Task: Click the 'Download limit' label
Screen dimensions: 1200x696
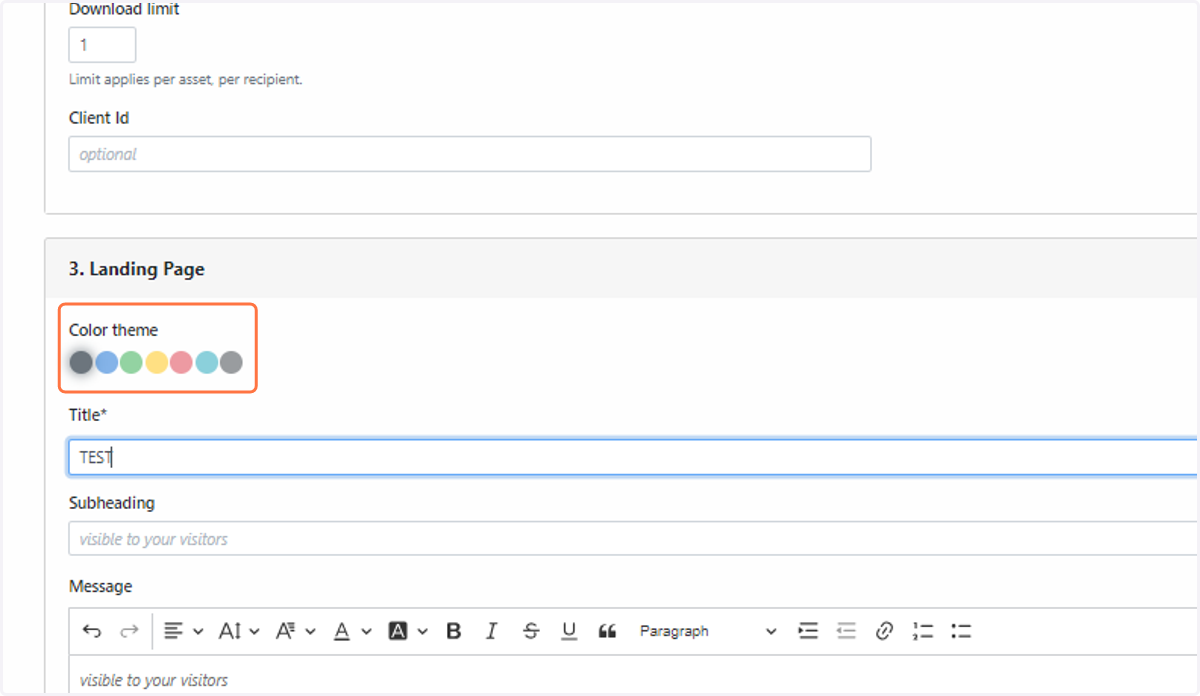Action: (124, 9)
